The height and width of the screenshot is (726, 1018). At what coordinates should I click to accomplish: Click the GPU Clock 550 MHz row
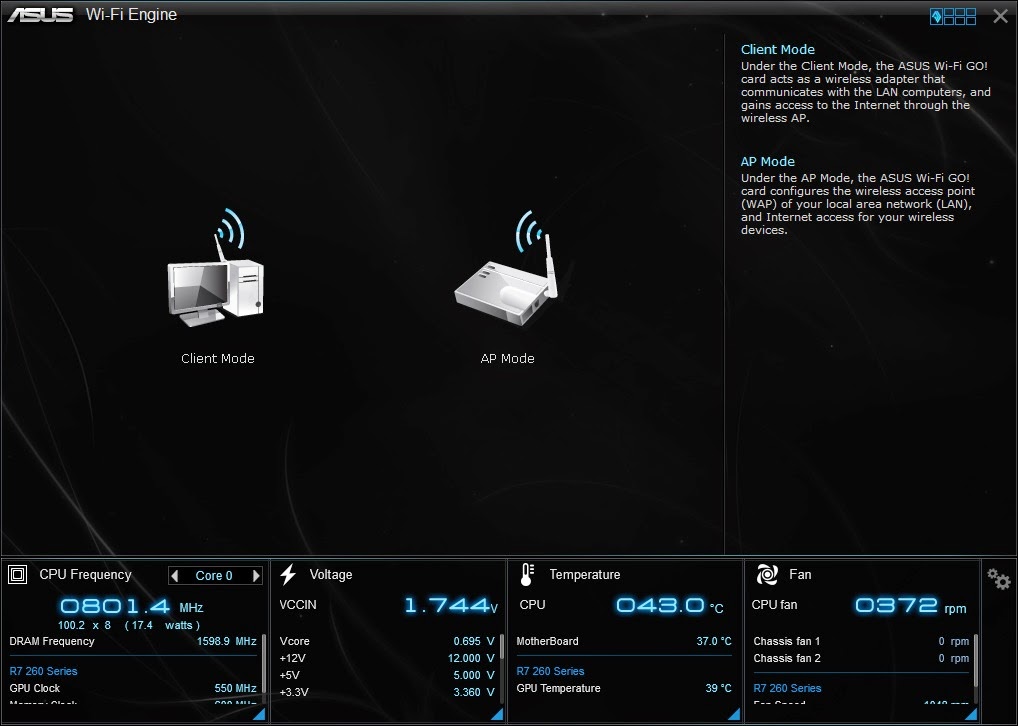(x=133, y=688)
